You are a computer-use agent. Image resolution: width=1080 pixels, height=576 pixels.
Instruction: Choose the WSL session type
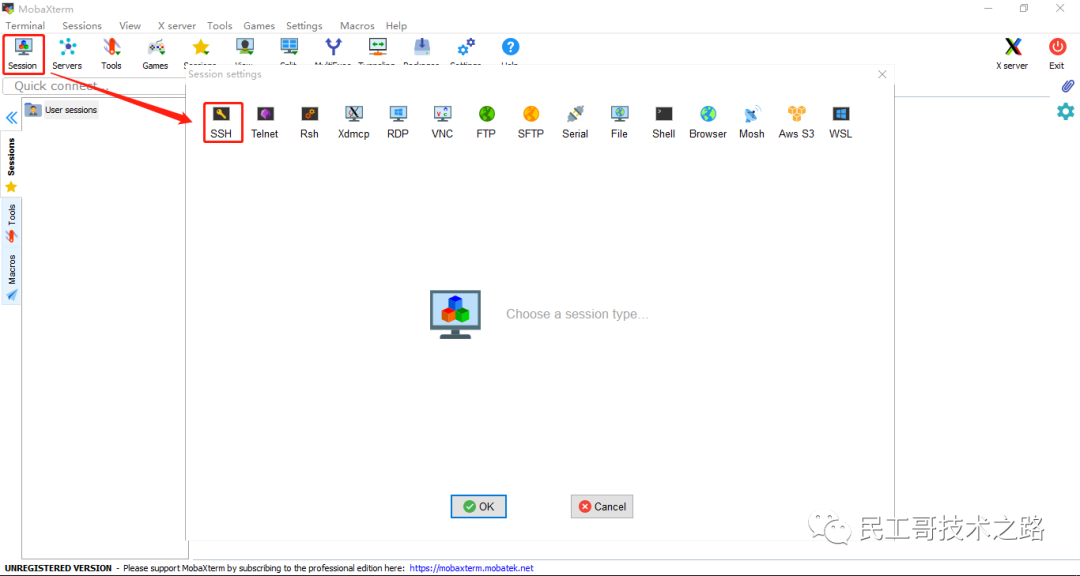(841, 122)
